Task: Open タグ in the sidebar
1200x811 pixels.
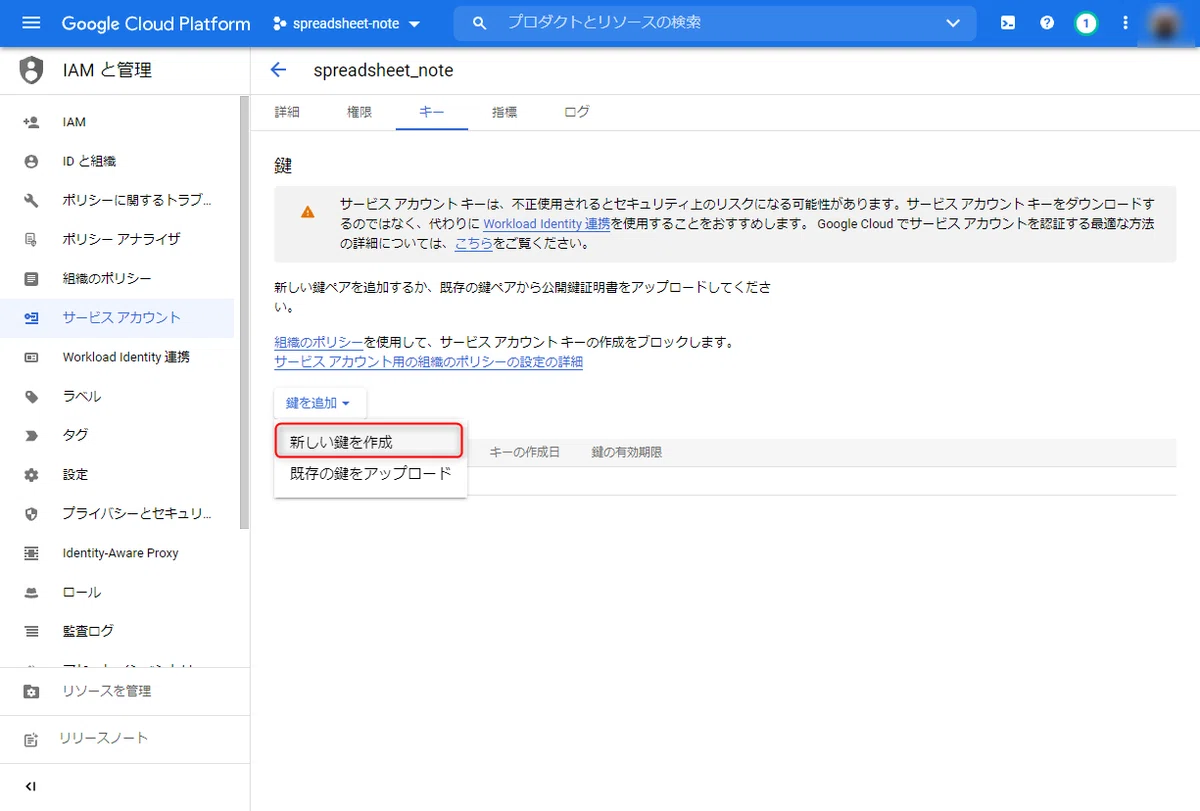Action: click(x=75, y=435)
